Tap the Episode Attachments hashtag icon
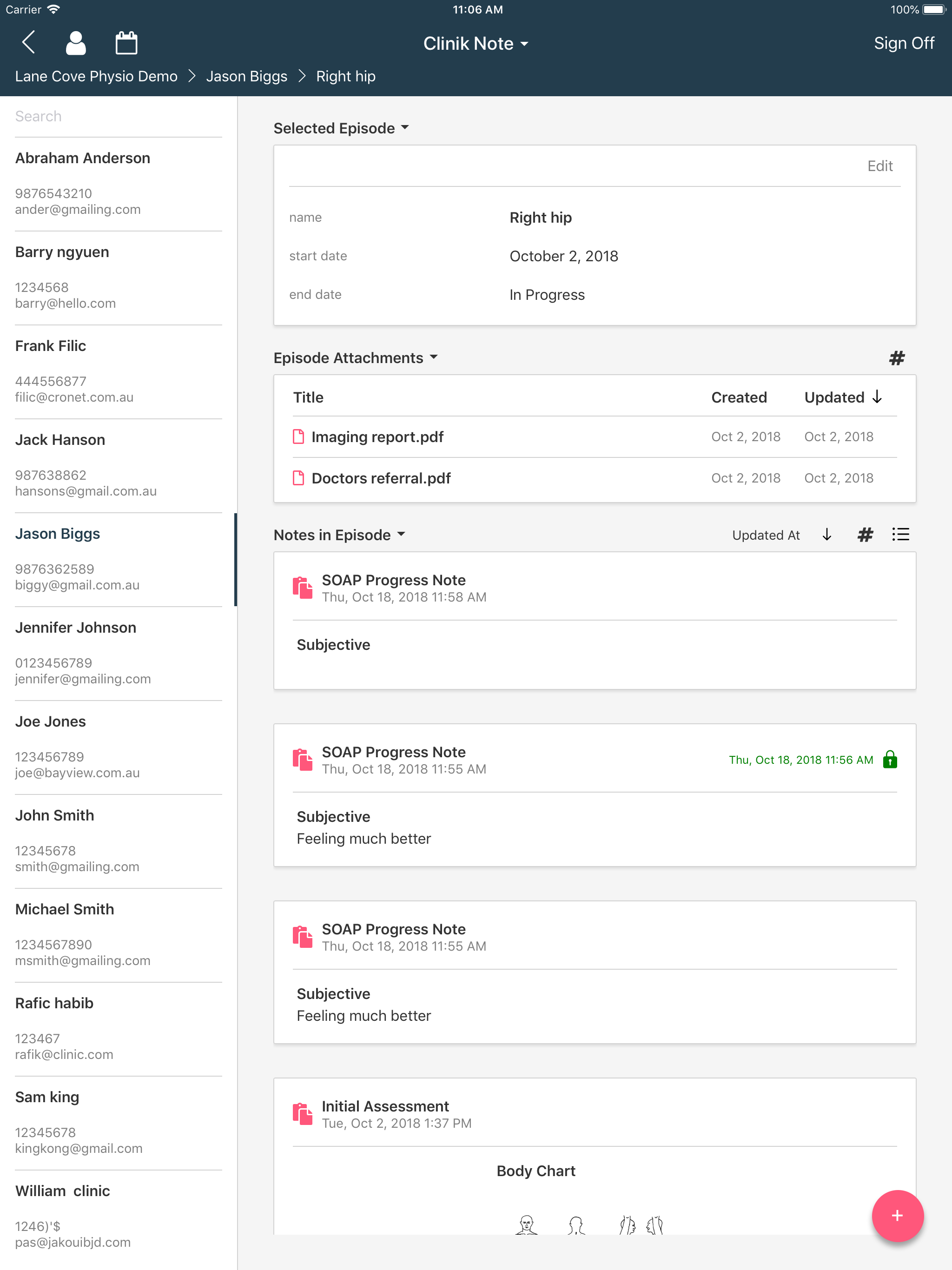Viewport: 952px width, 1270px height. click(x=897, y=358)
